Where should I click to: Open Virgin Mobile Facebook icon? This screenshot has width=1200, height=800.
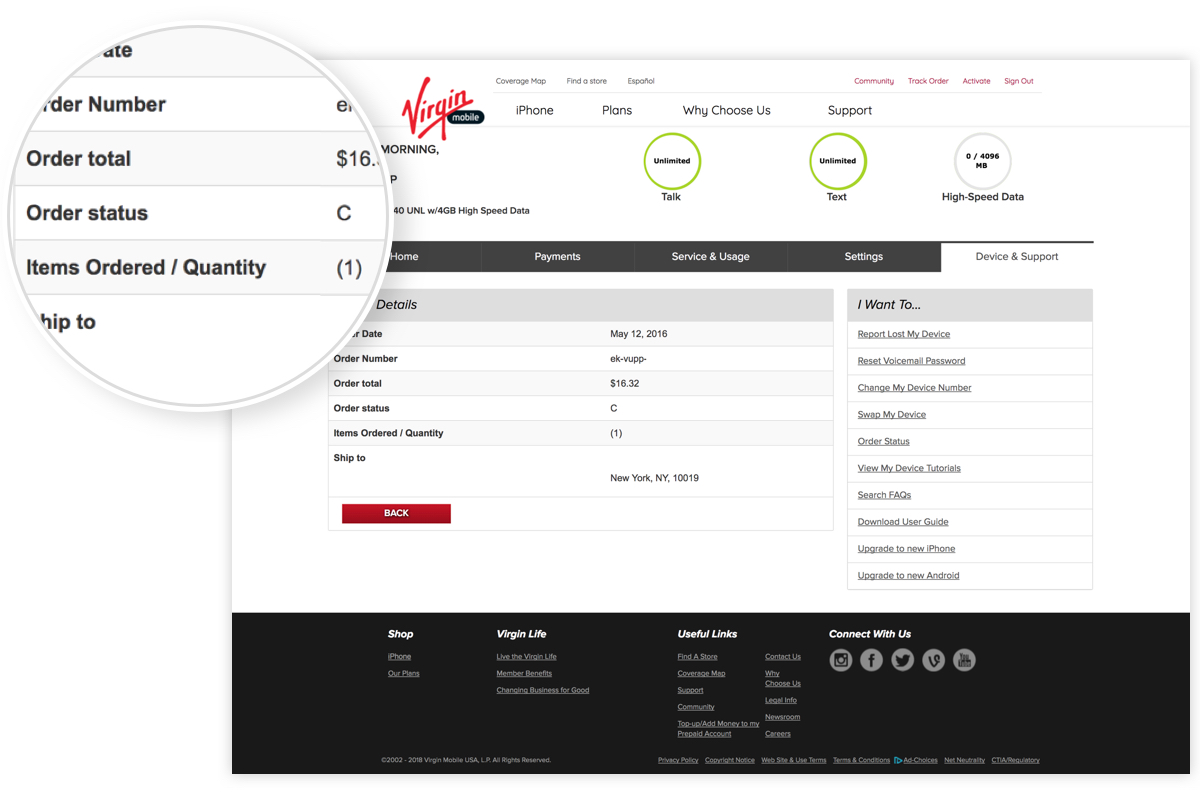872,660
